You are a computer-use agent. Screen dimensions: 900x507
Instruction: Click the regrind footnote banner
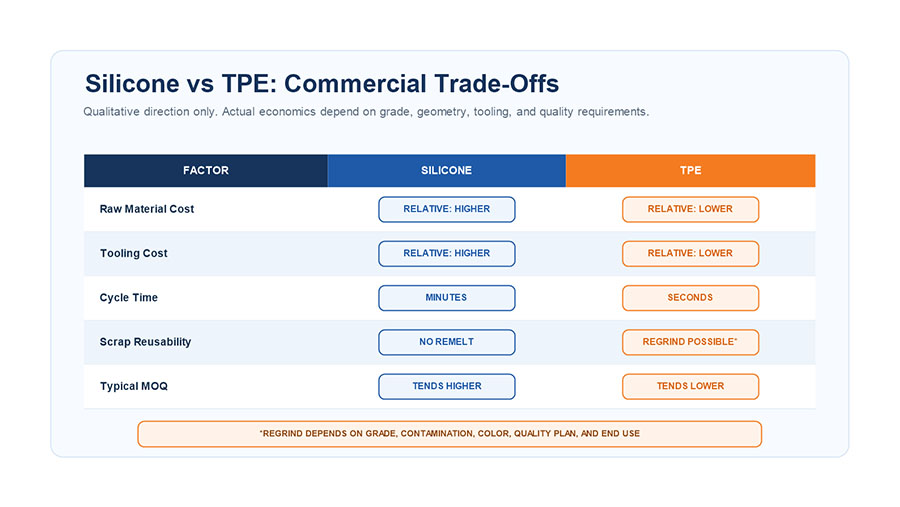[x=449, y=434]
